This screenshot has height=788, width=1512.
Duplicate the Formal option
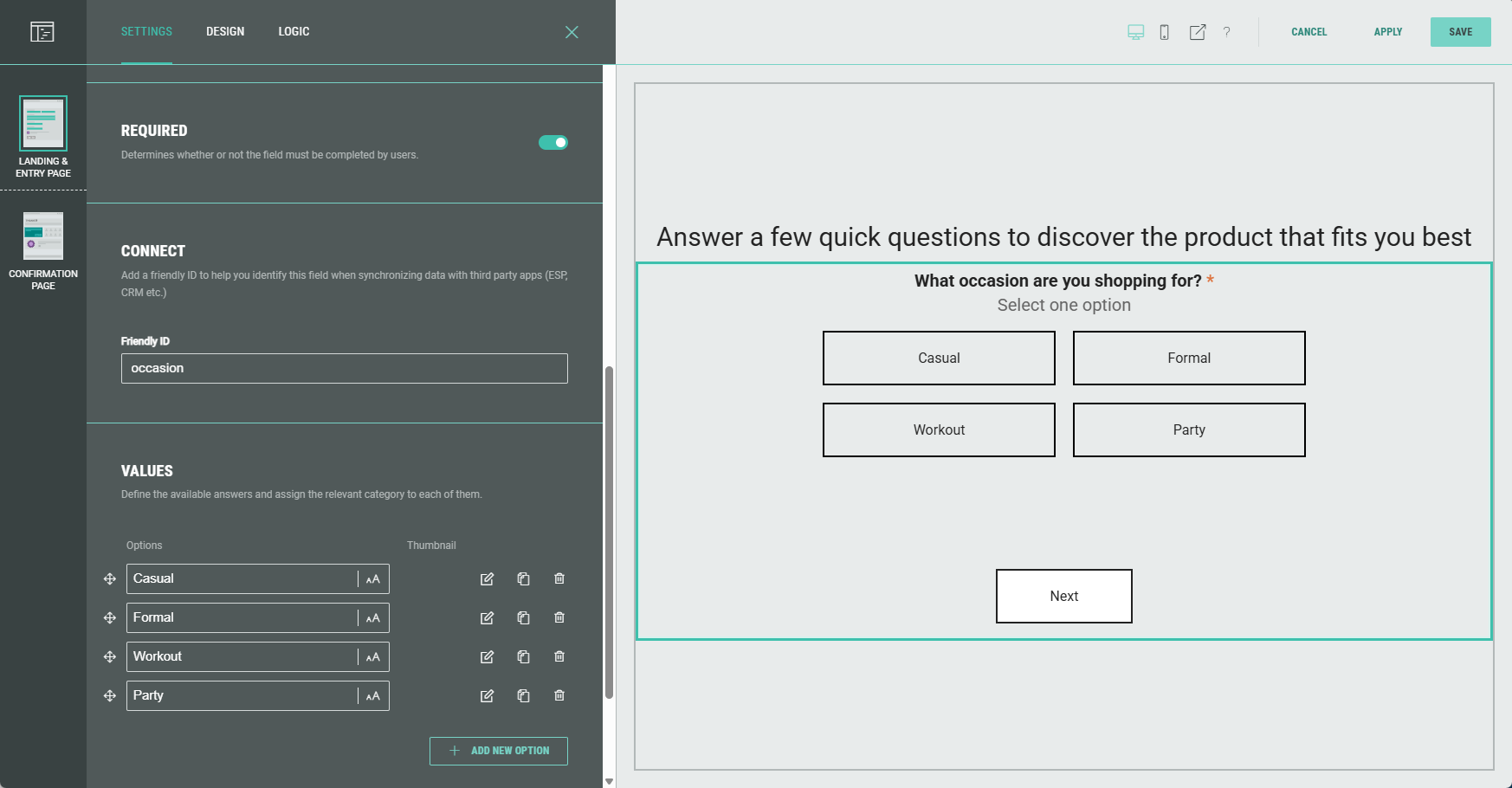(x=523, y=617)
